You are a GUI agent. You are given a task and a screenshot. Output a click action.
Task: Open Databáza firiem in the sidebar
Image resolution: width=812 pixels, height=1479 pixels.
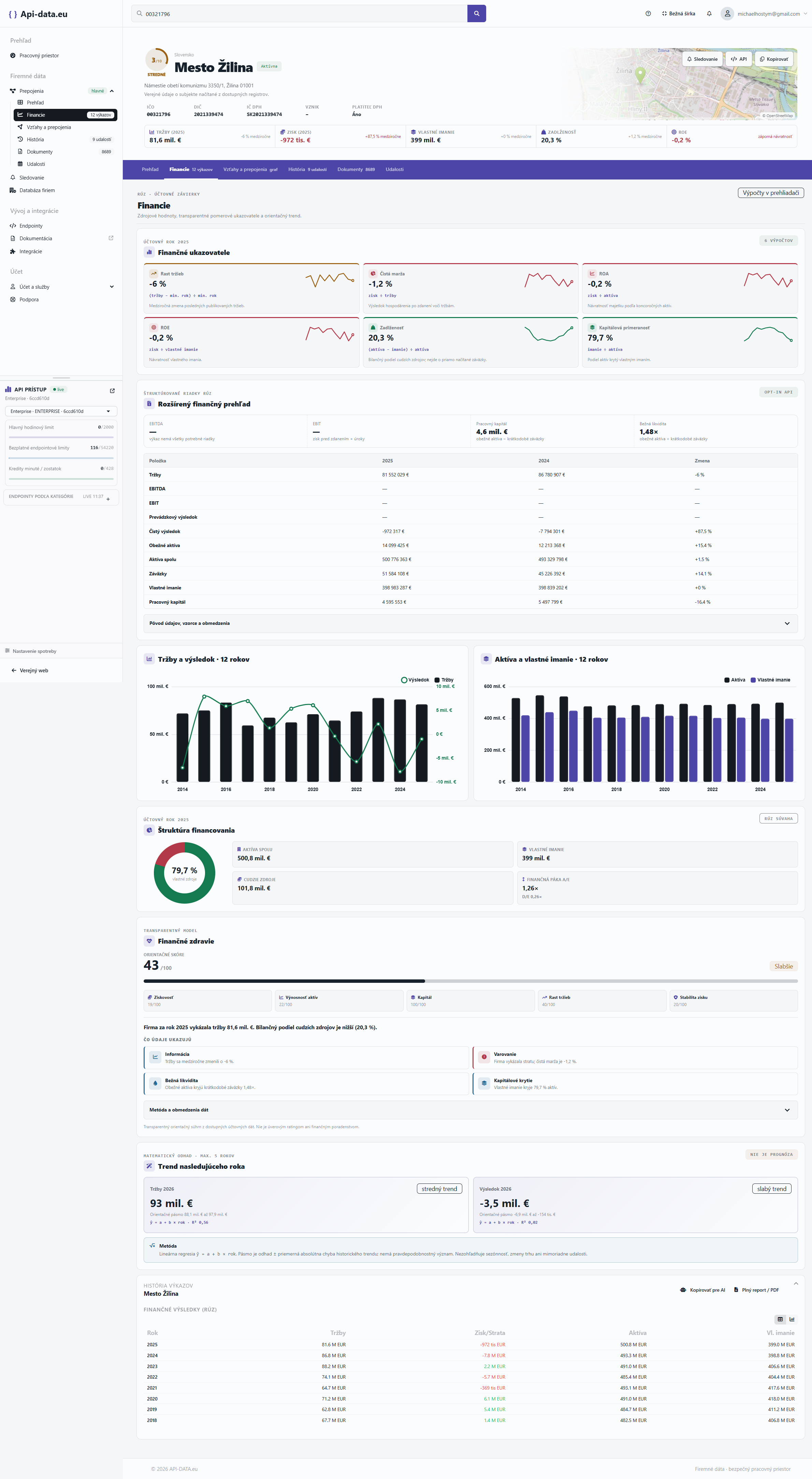click(x=61, y=191)
